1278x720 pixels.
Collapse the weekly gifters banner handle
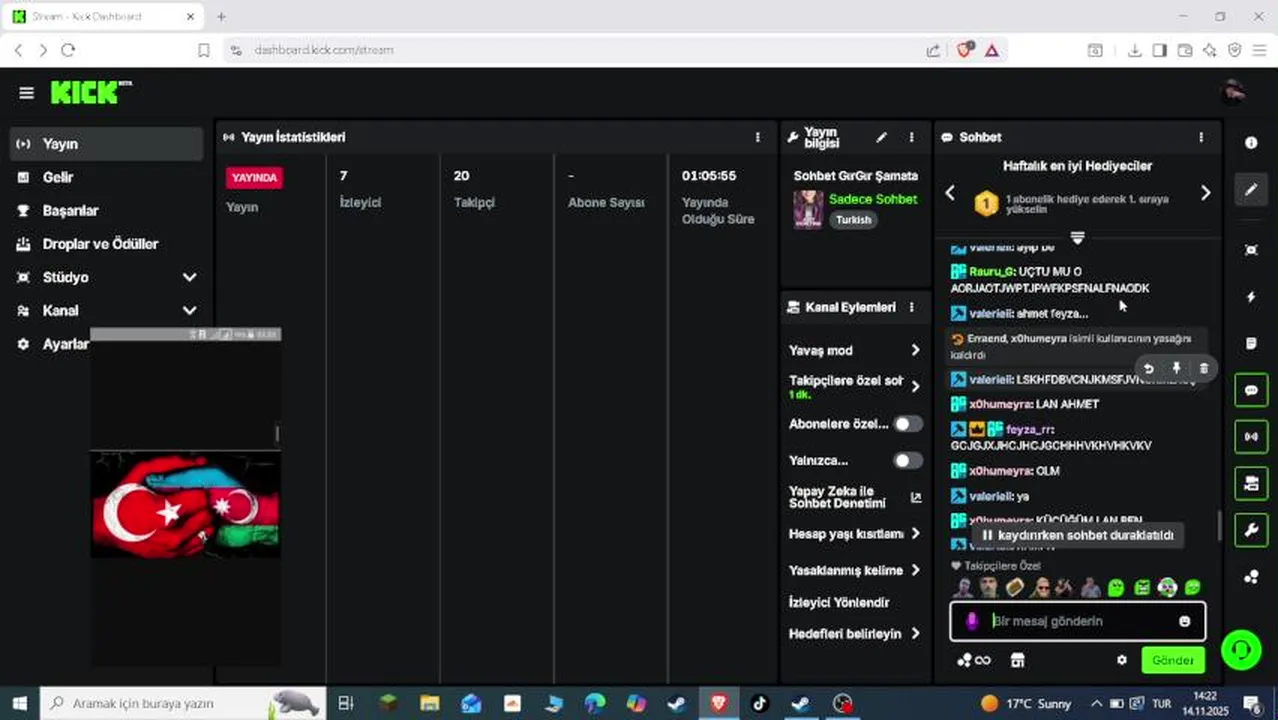pos(1077,238)
